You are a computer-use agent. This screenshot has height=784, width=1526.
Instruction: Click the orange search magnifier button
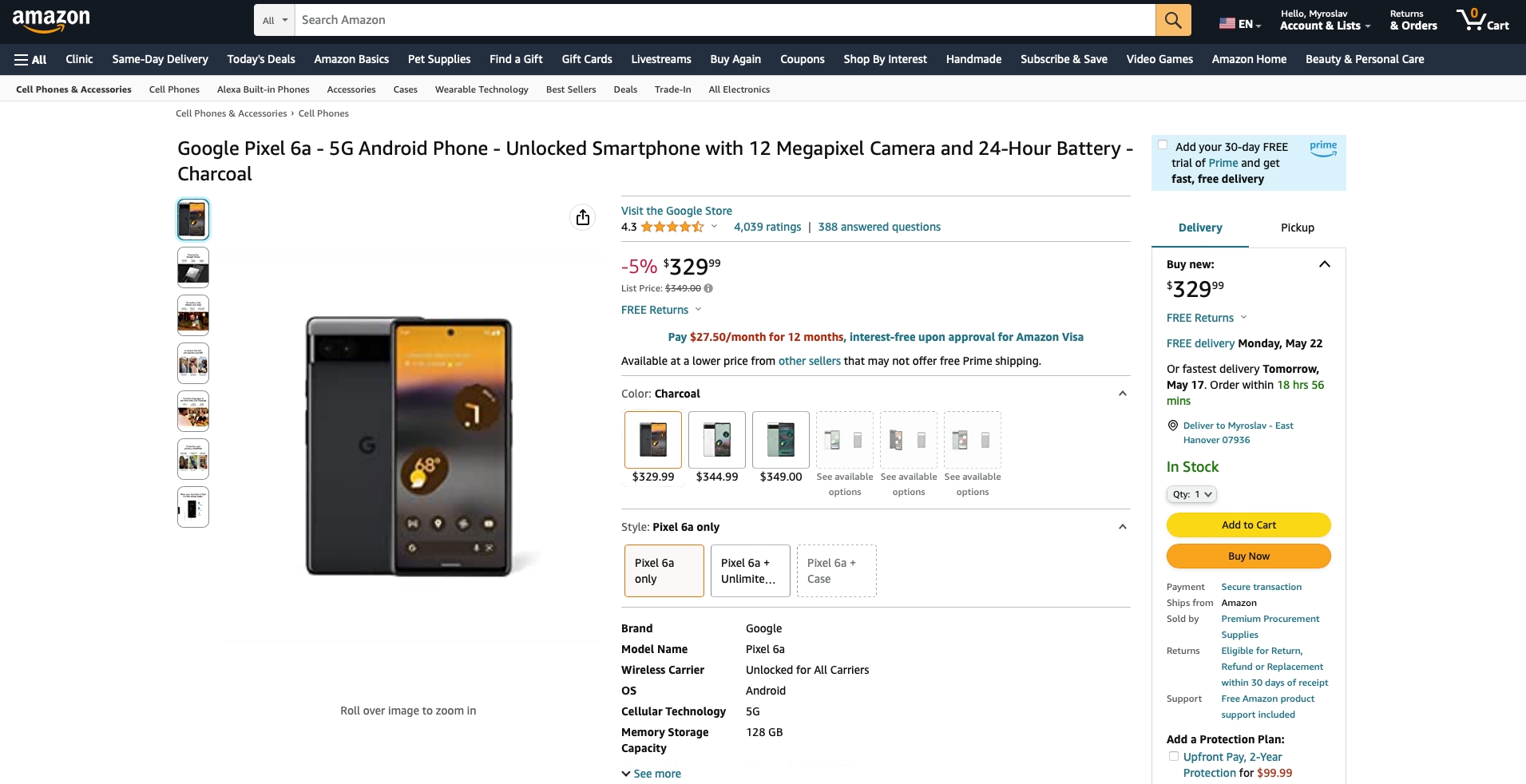pyautogui.click(x=1173, y=20)
